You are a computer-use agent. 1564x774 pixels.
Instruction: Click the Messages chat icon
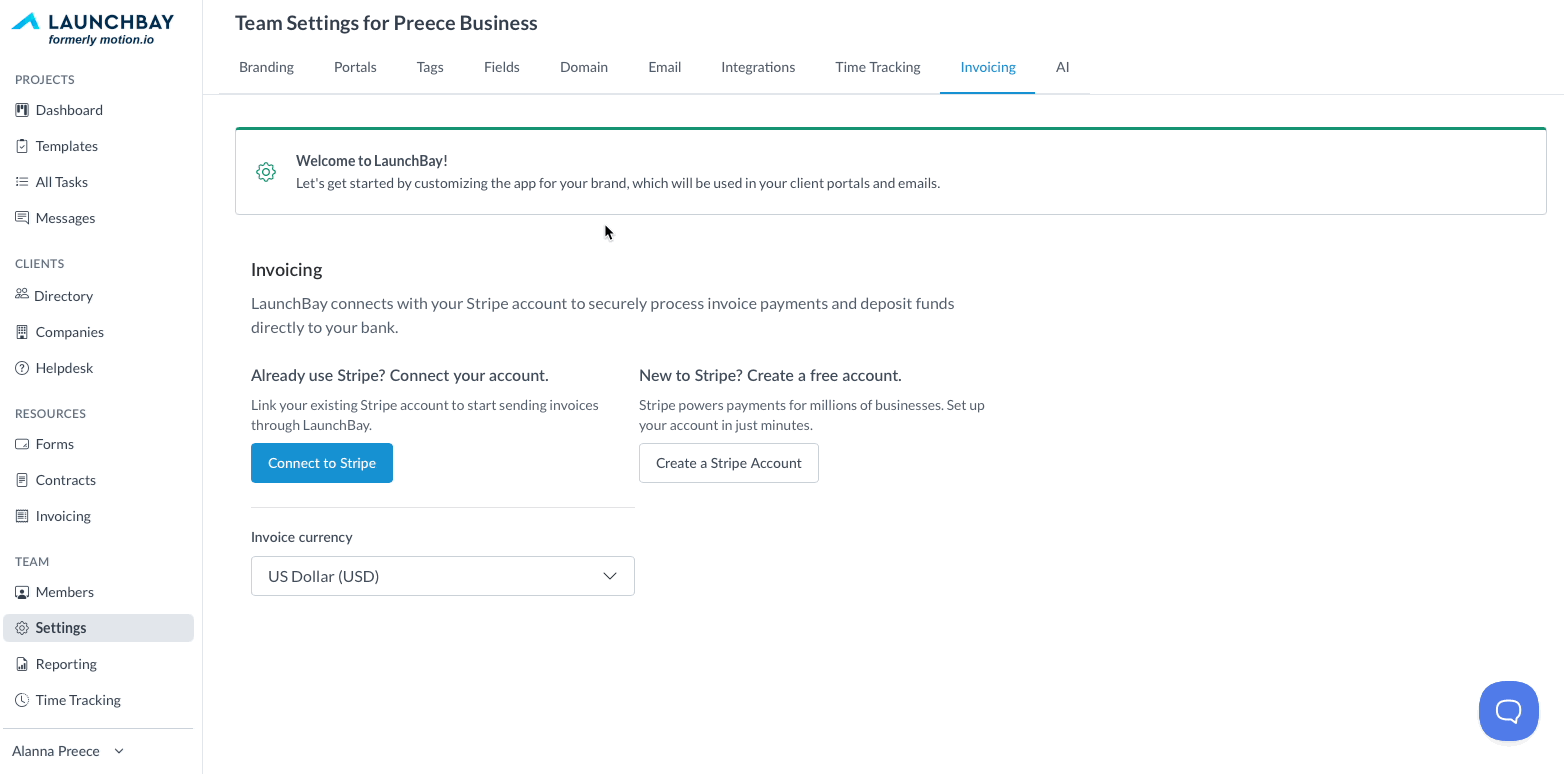click(x=22, y=218)
